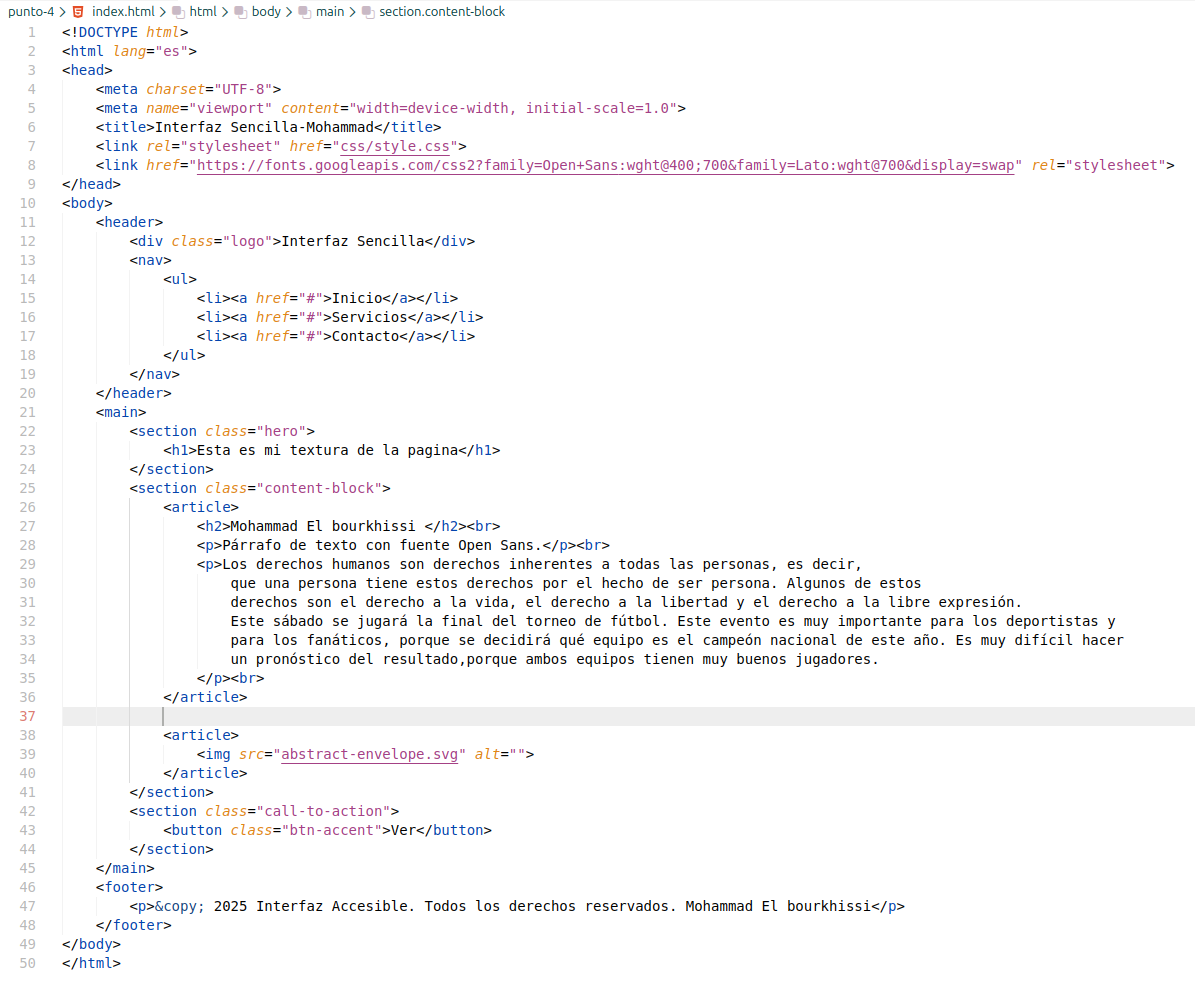The width and height of the screenshot is (1195, 989).
Task: Click the HTML5 file icon in breadcrumb
Action: (x=78, y=12)
